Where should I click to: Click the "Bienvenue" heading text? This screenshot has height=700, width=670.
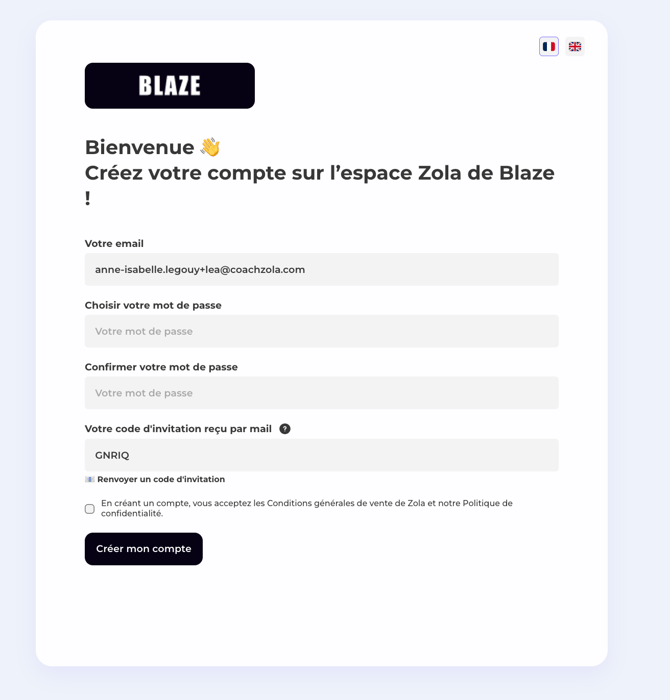coord(139,147)
